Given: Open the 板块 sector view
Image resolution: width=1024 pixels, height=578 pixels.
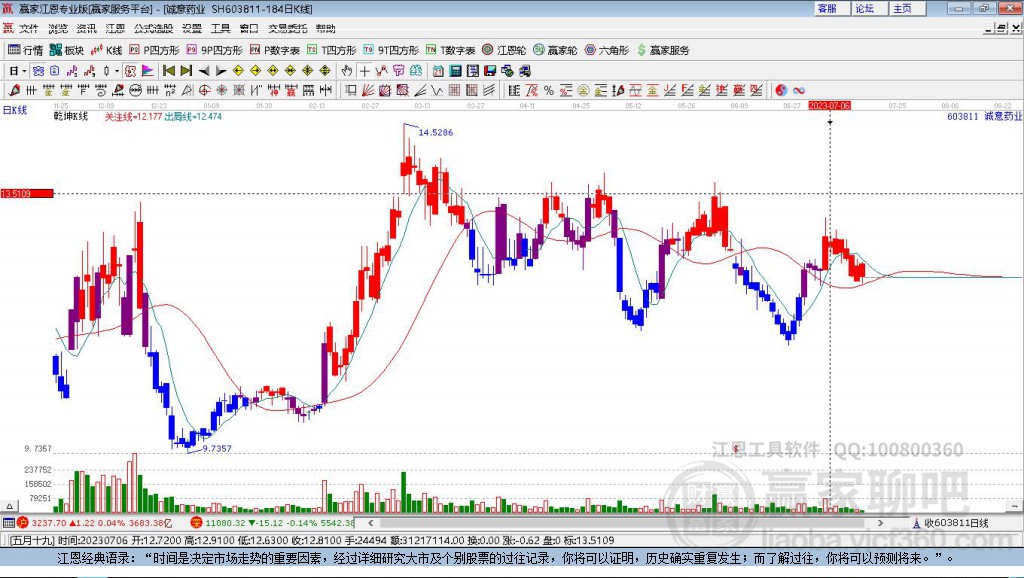Looking at the screenshot, I should click(67, 50).
